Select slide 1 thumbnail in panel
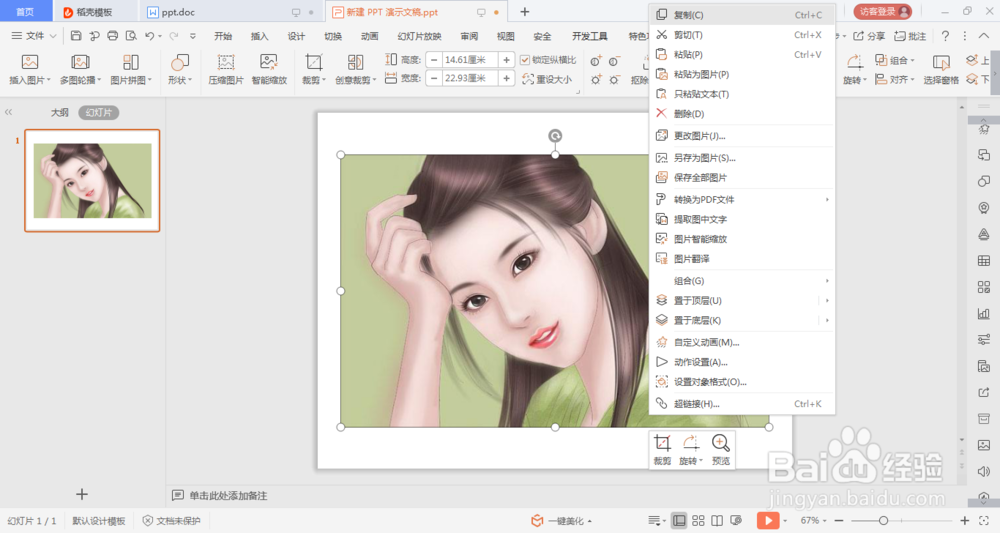 click(92, 180)
